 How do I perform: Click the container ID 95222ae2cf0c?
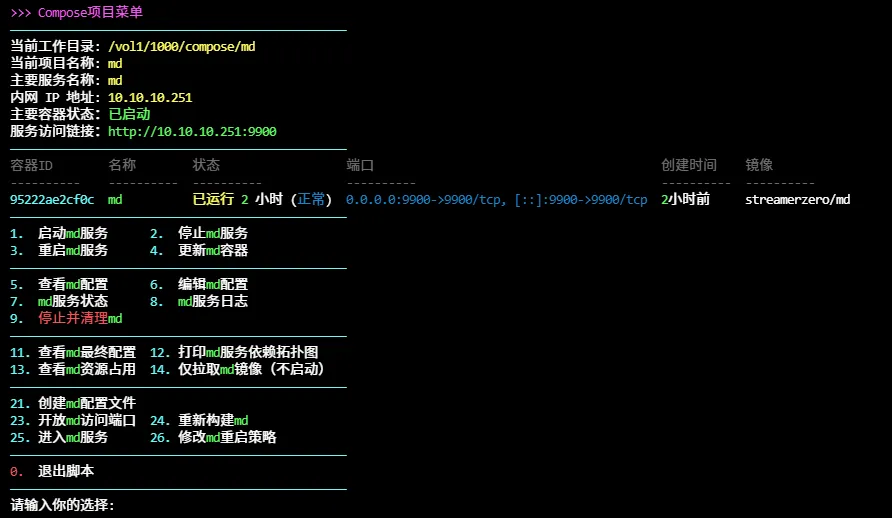(x=52, y=200)
